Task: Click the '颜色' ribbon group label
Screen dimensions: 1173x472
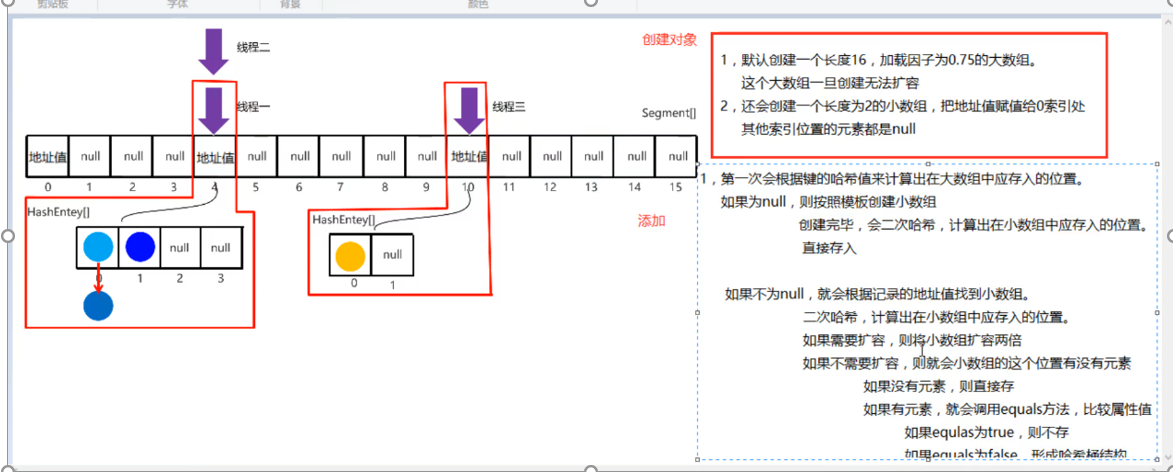Action: tap(478, 4)
